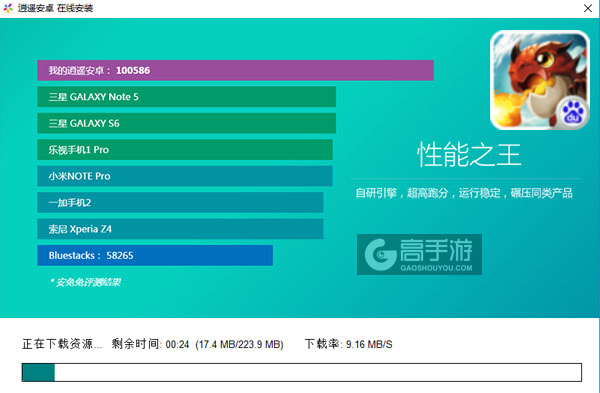
Task: Click the 正在下载资源 status text
Action: point(62,344)
